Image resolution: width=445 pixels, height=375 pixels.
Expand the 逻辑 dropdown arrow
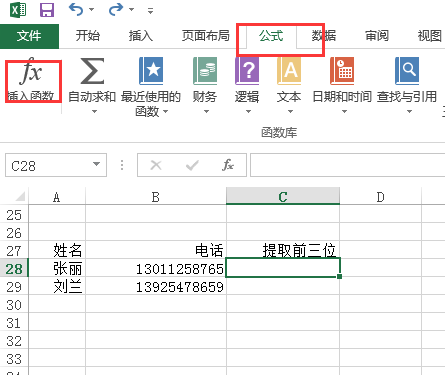click(x=248, y=111)
